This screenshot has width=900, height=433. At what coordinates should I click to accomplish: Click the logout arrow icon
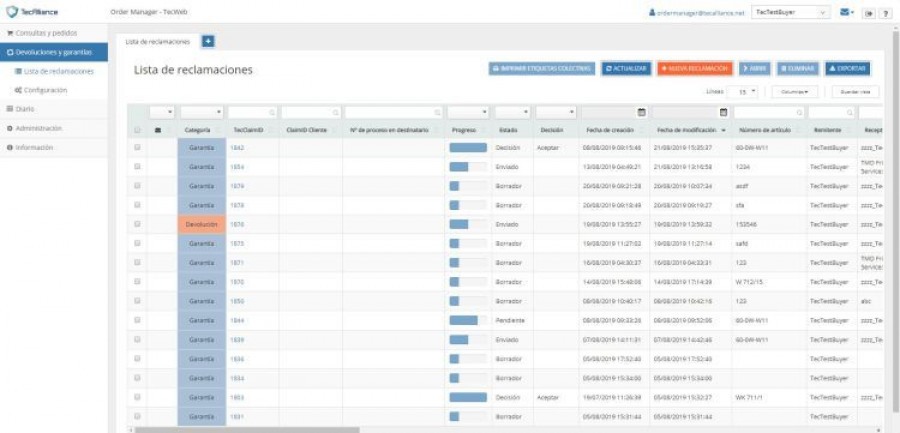(x=869, y=13)
